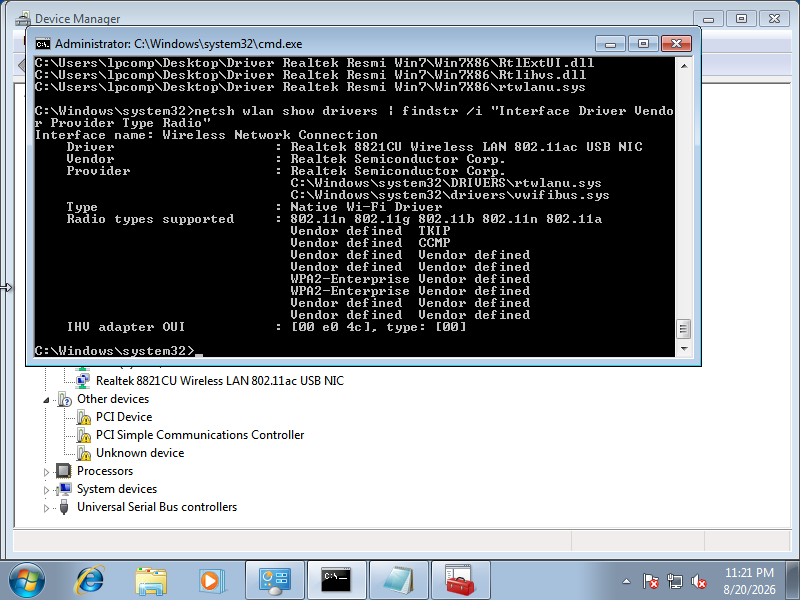The height and width of the screenshot is (600, 800).
Task: Select the PCI Device entry
Action: tap(124, 417)
